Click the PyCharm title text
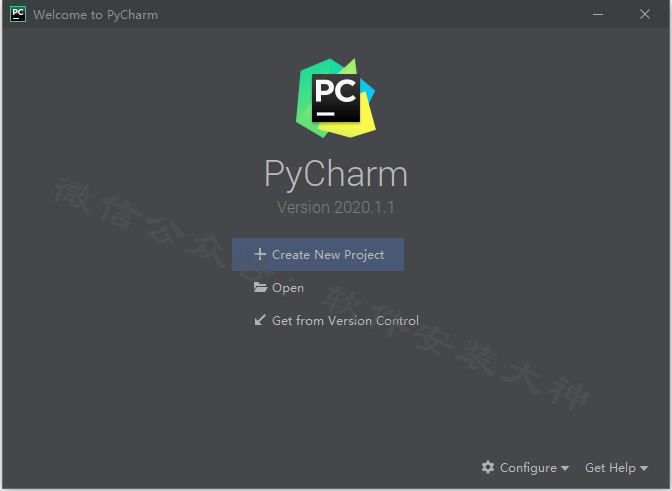672x491 pixels. tap(336, 174)
